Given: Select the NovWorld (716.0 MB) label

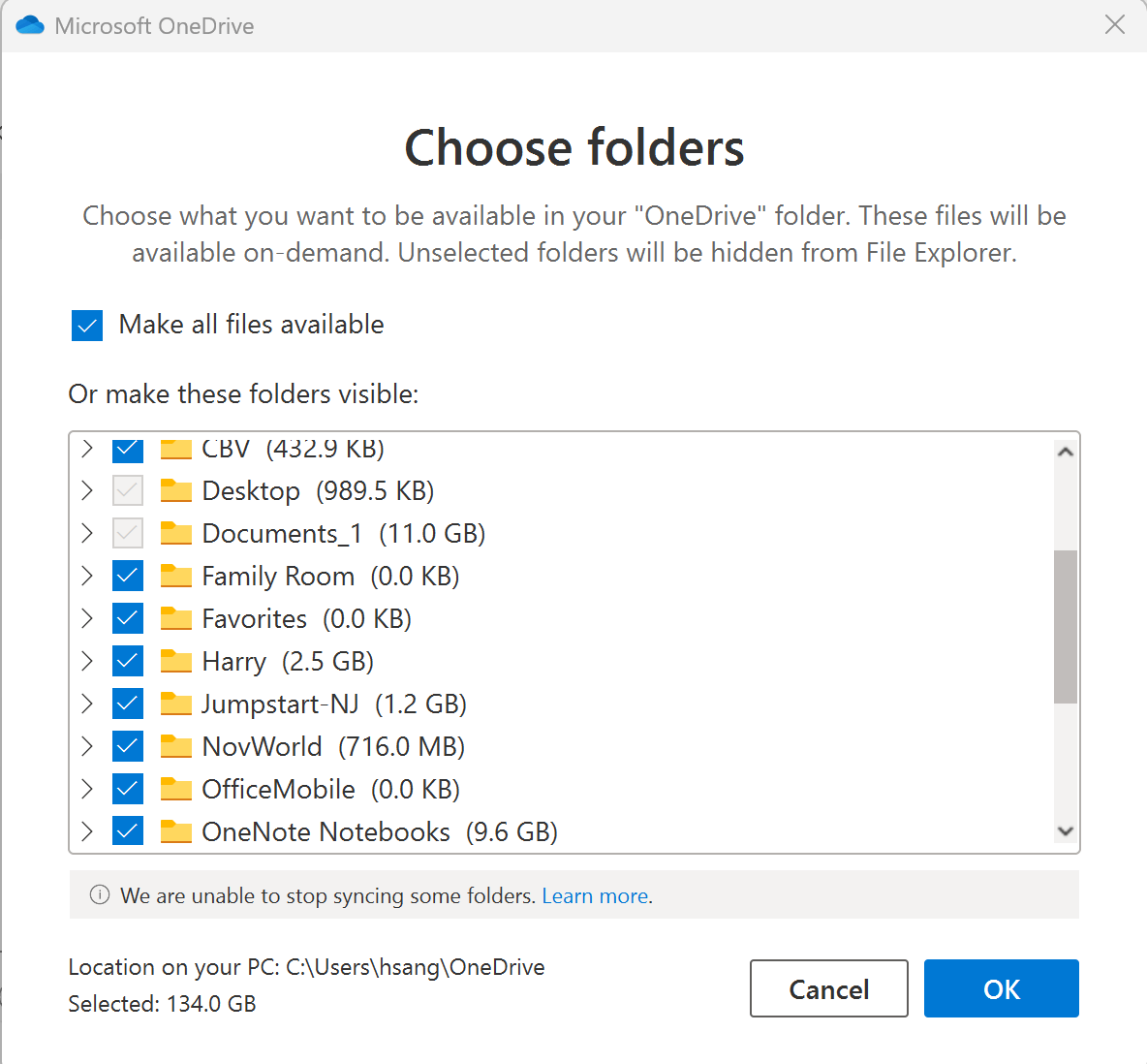Looking at the screenshot, I should pyautogui.click(x=333, y=746).
